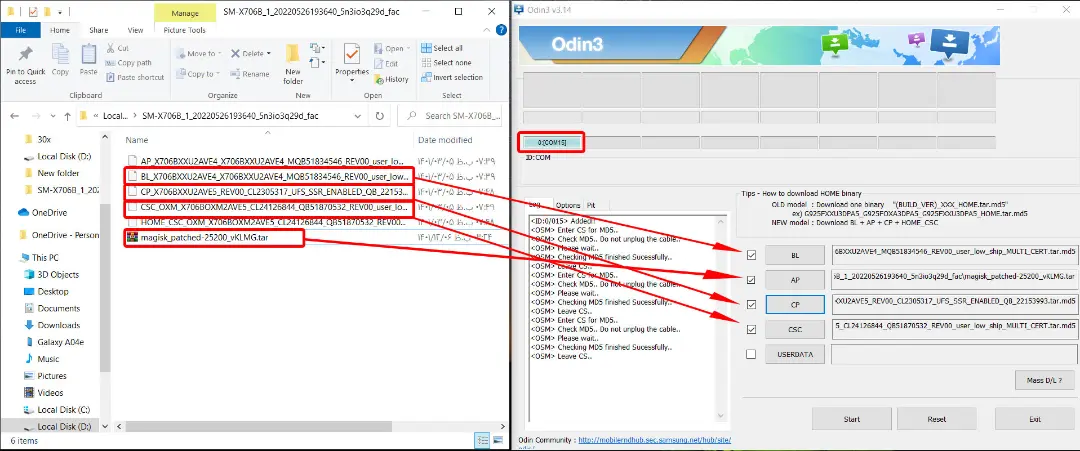Click Invert selection in the ribbon
The width and height of the screenshot is (1080, 451).
pyautogui.click(x=452, y=77)
